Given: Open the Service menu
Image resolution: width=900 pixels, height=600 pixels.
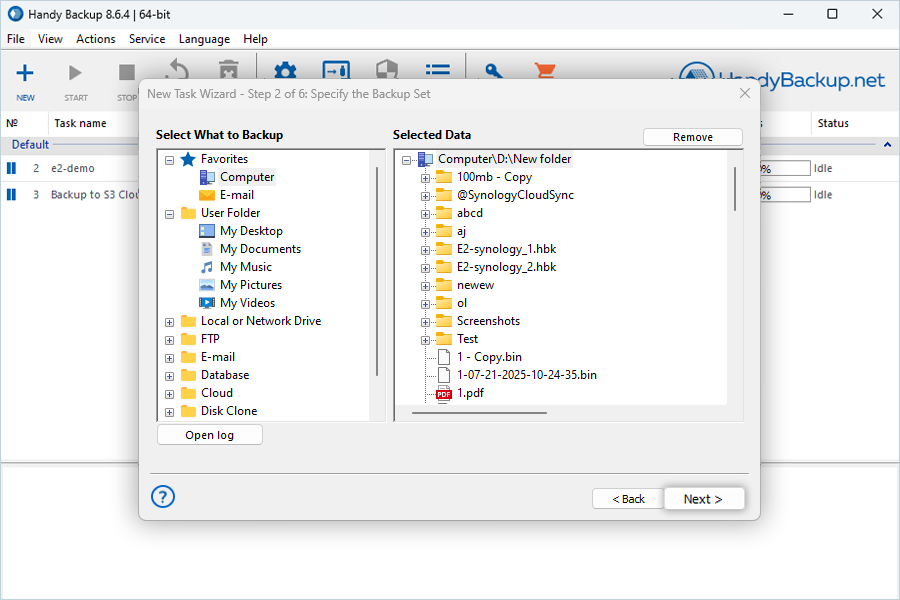Looking at the screenshot, I should pyautogui.click(x=147, y=38).
